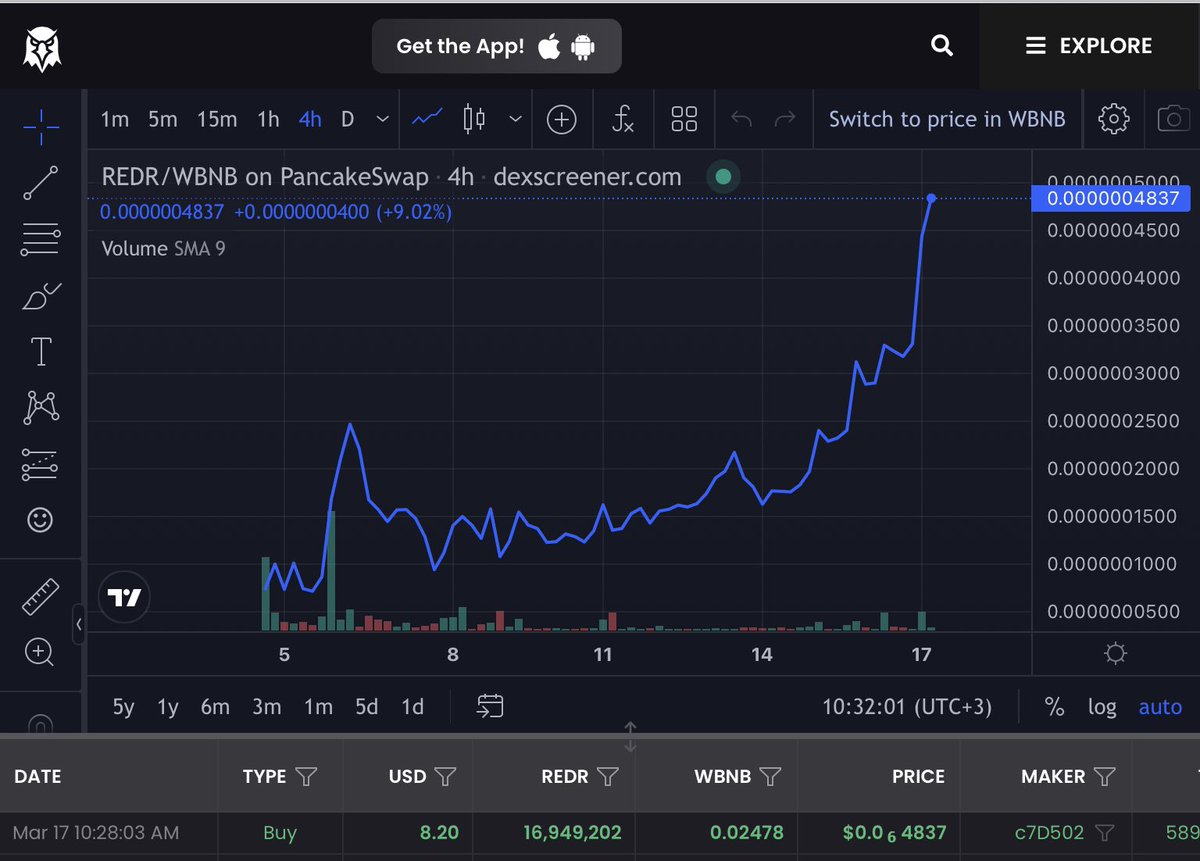Select the ruler measure tool
Viewport: 1200px width, 861px height.
coord(40,597)
